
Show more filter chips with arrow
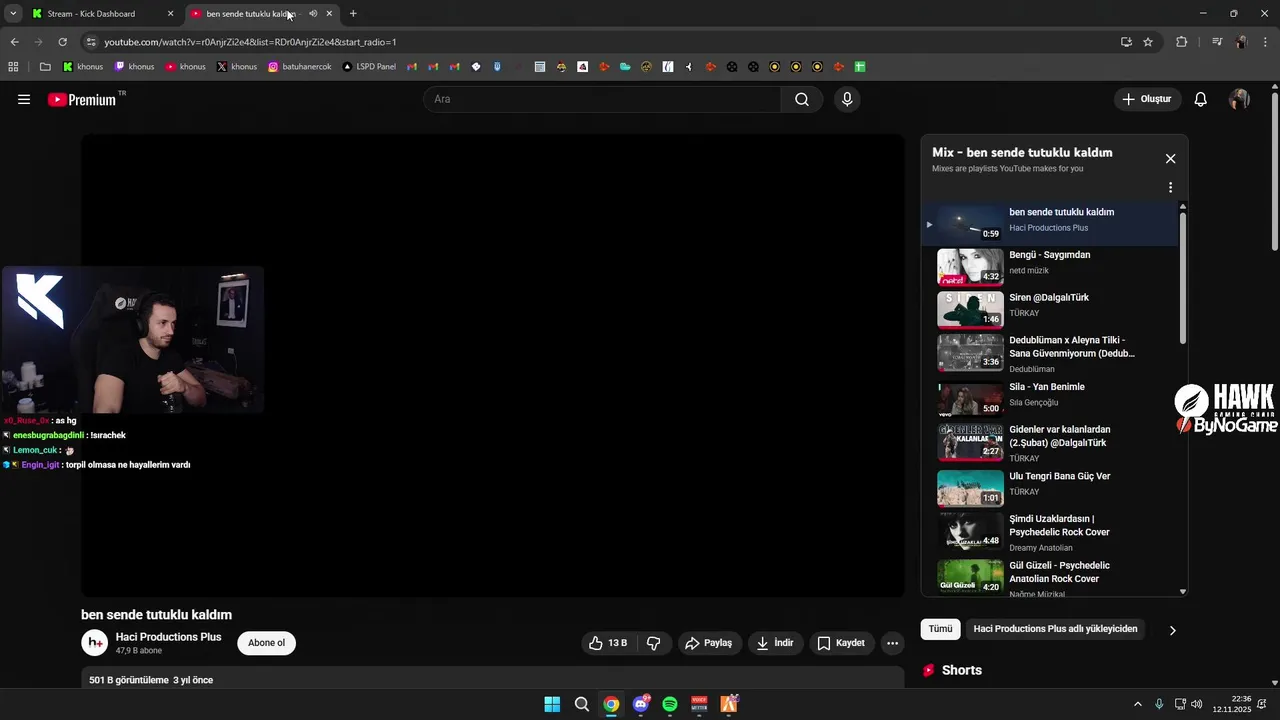[x=1173, y=630]
